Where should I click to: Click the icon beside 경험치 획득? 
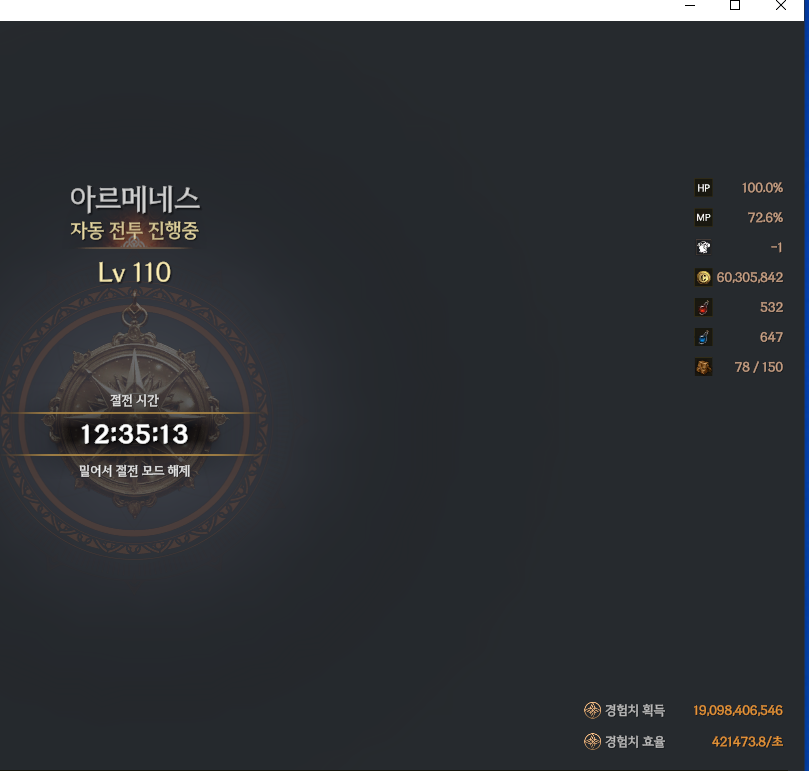point(592,711)
